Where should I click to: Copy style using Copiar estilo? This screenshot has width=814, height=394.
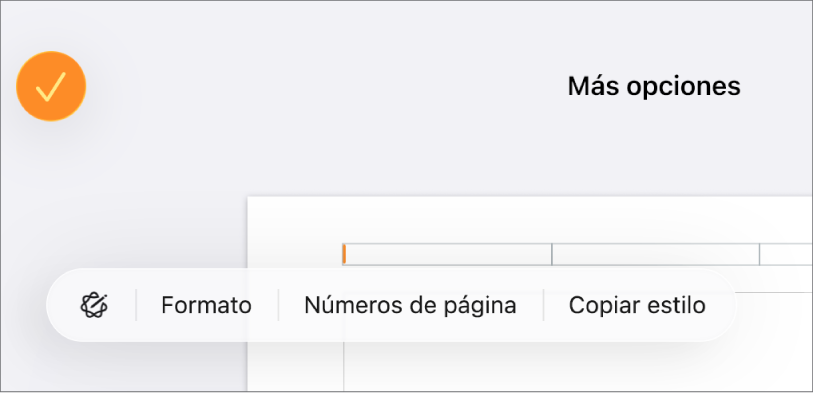637,305
